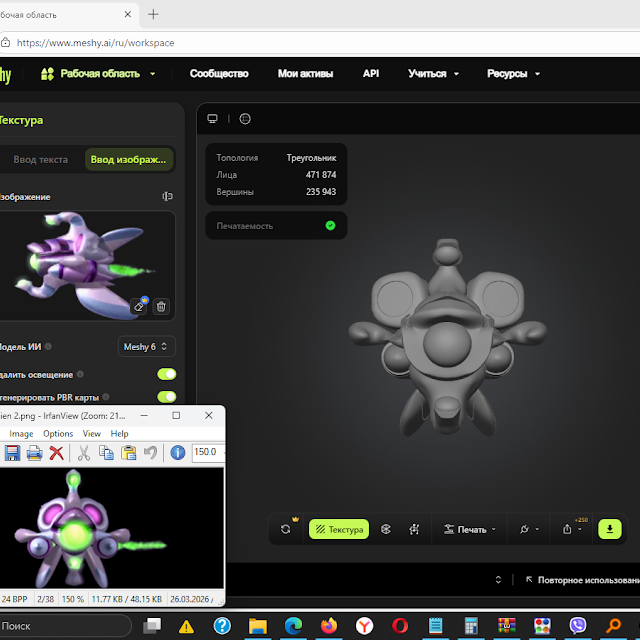Click the regenerate refresh icon with crown
Image resolution: width=640 pixels, height=640 pixels.
pos(286,529)
